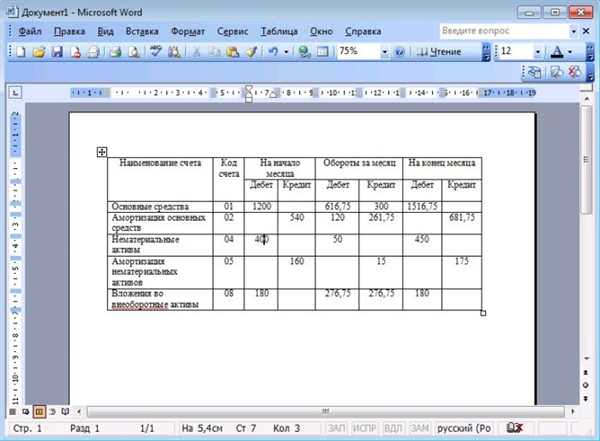The height and width of the screenshot is (441, 600).
Task: Paste from clipboard using toolbar icon
Action: tap(233, 52)
